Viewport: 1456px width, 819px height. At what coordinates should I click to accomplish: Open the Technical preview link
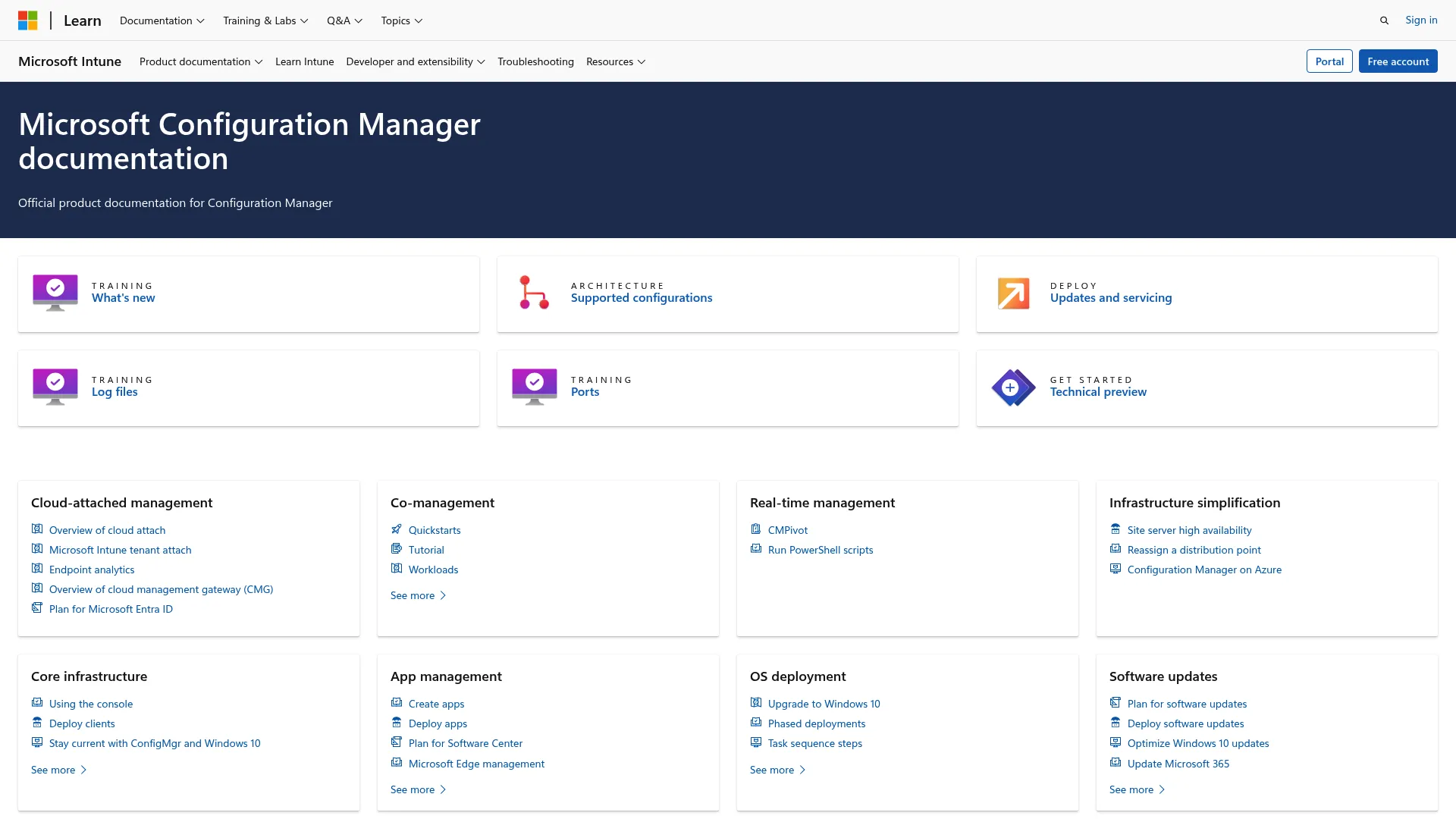pyautogui.click(x=1098, y=392)
